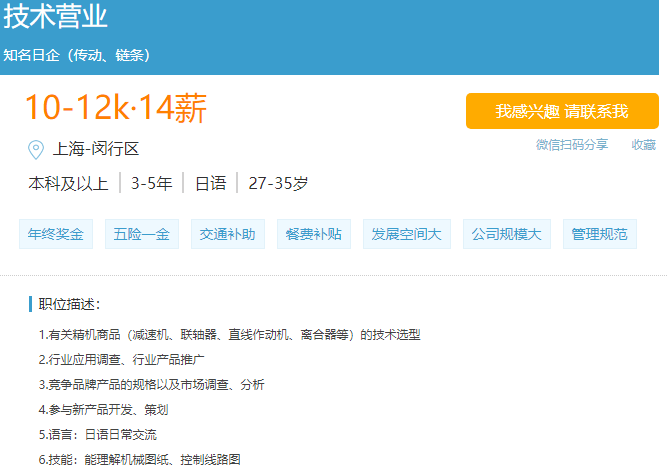Click the 五险一金 benefit tag

pos(141,235)
